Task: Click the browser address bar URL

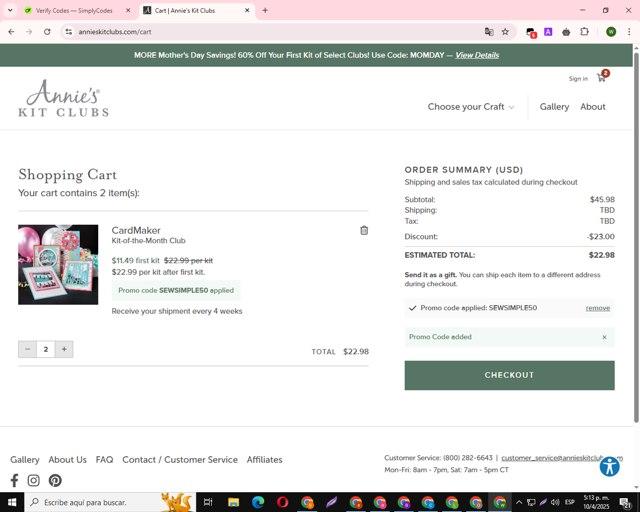Action: coord(115,32)
